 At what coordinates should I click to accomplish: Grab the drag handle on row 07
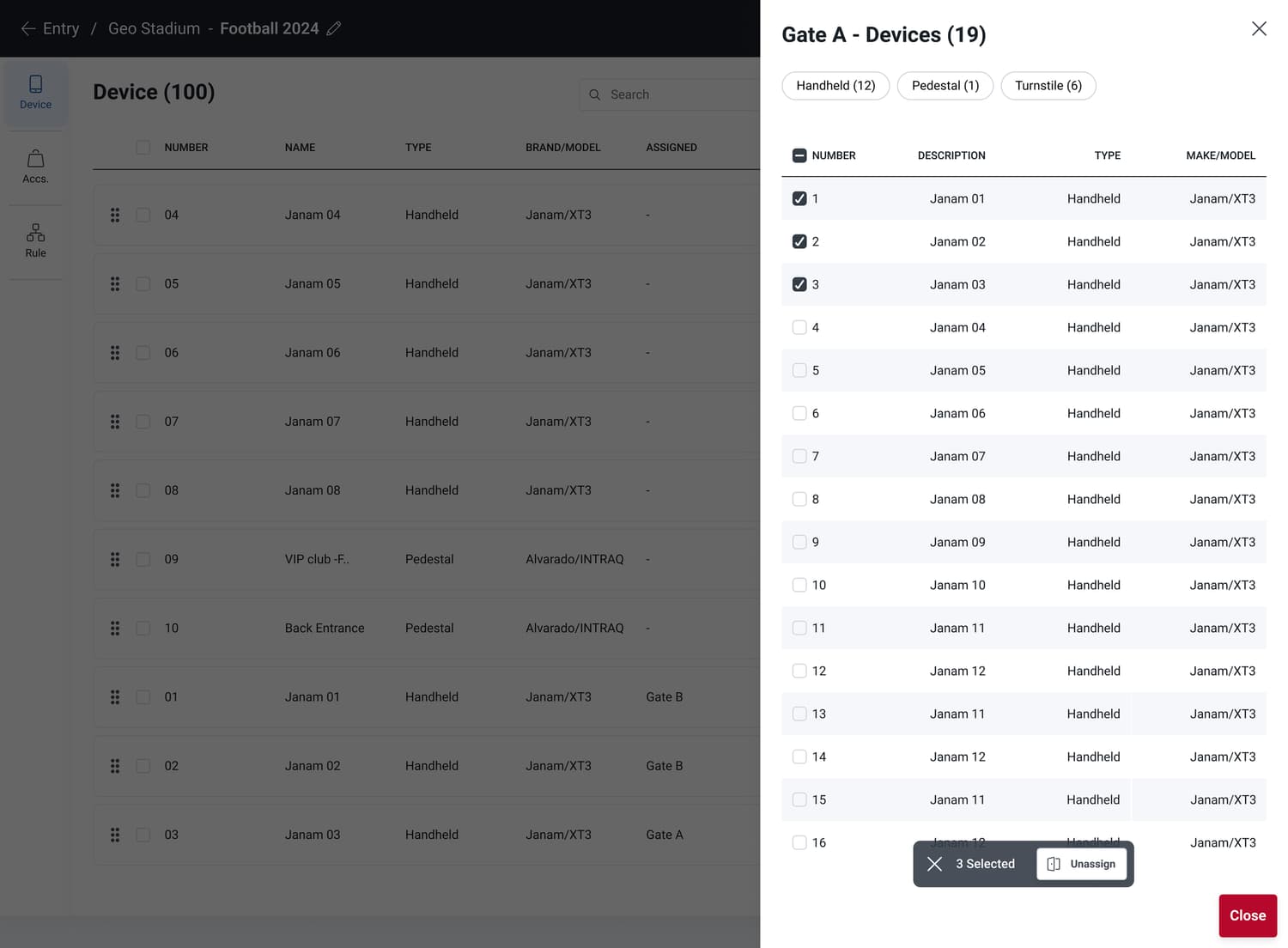[x=115, y=422]
